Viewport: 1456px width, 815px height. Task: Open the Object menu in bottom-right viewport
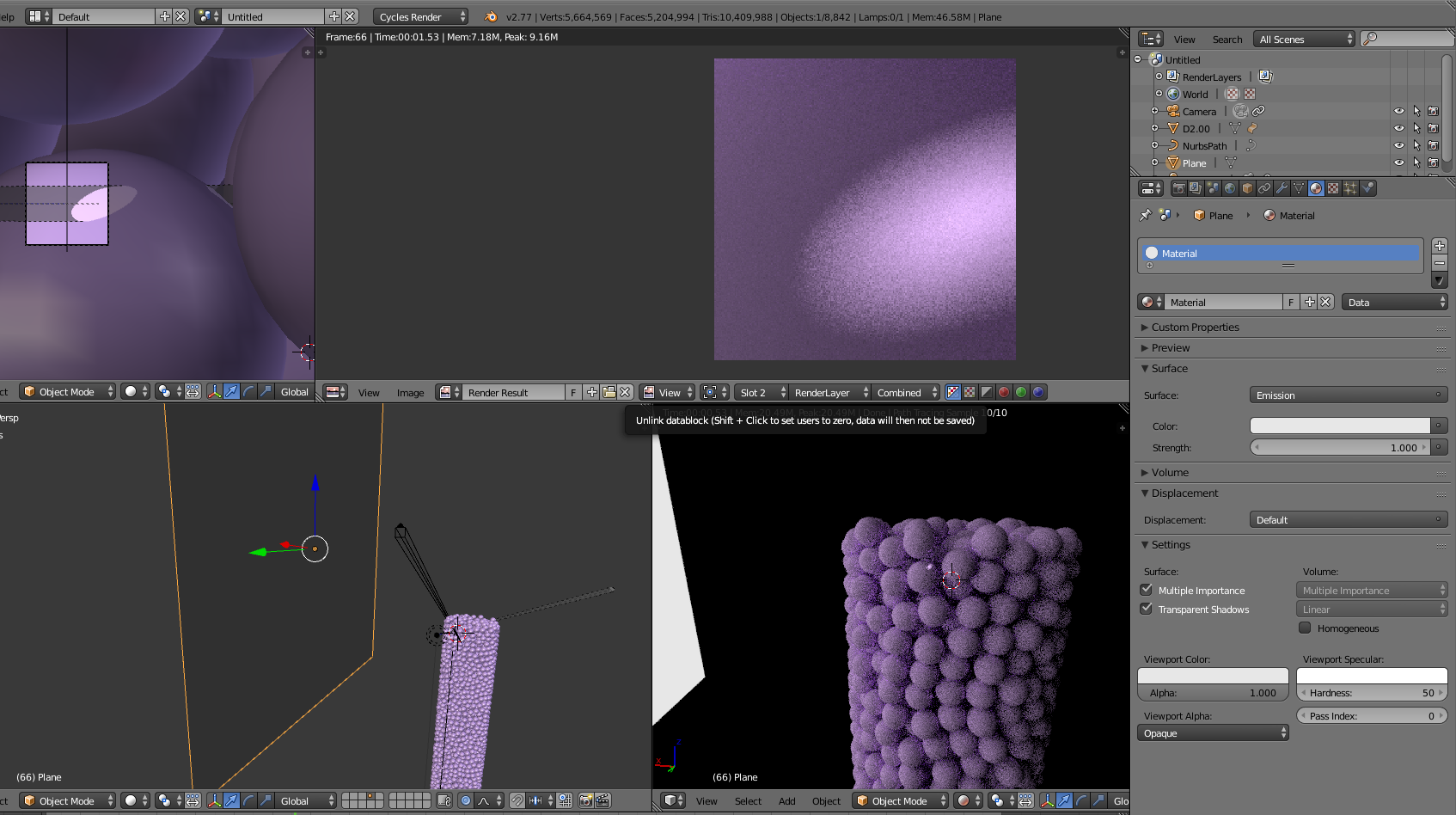(826, 800)
